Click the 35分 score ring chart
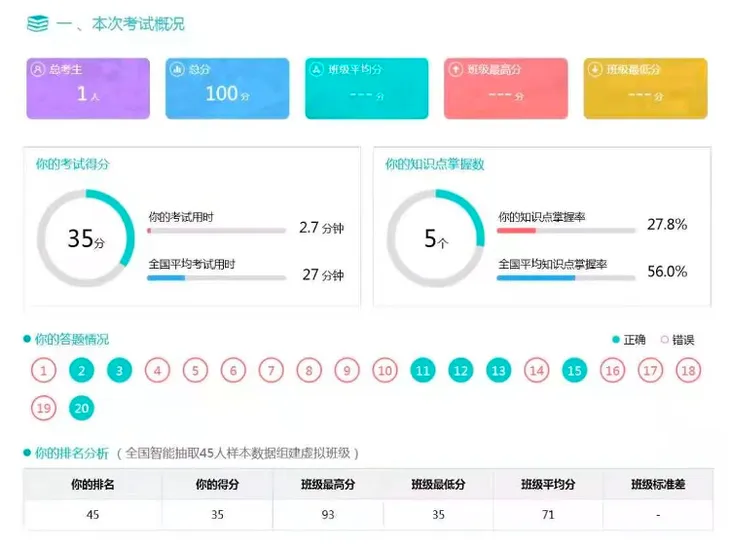Viewport: 730px width, 547px height. 86,238
